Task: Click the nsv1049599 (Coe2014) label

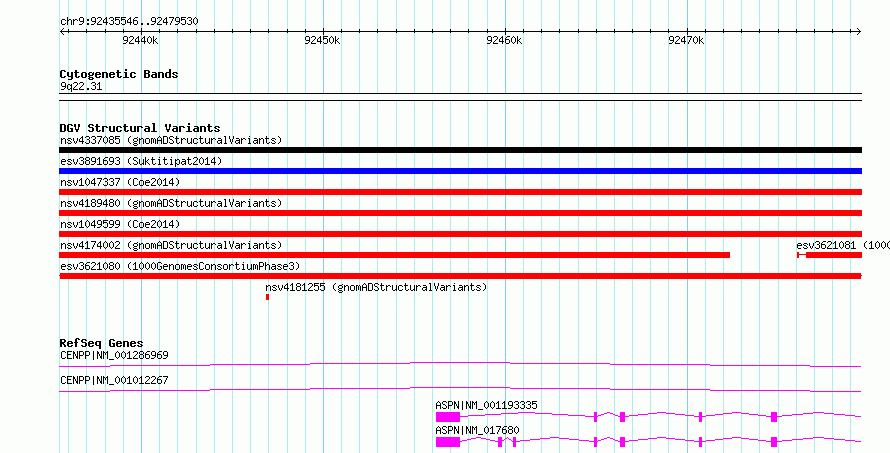Action: pos(120,224)
